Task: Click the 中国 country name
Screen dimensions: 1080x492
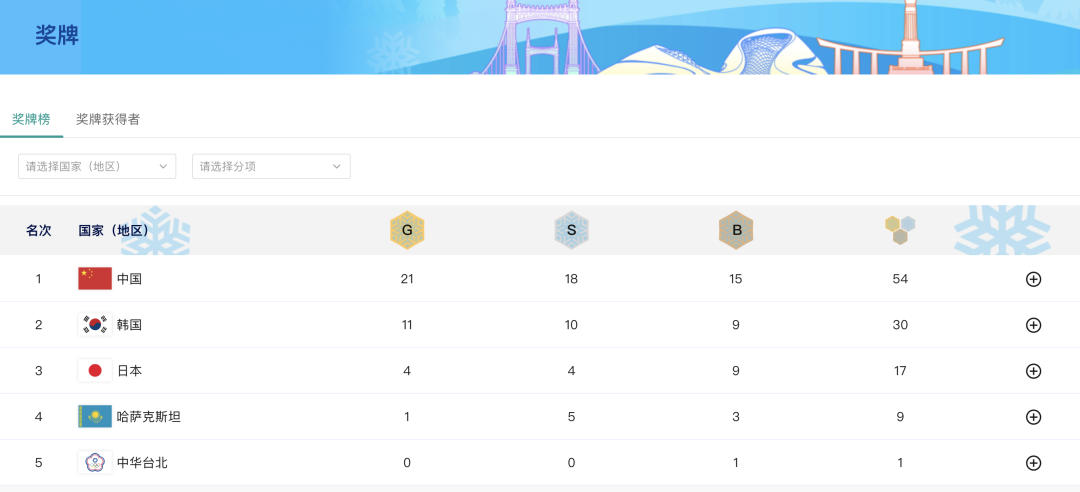Action: point(130,279)
